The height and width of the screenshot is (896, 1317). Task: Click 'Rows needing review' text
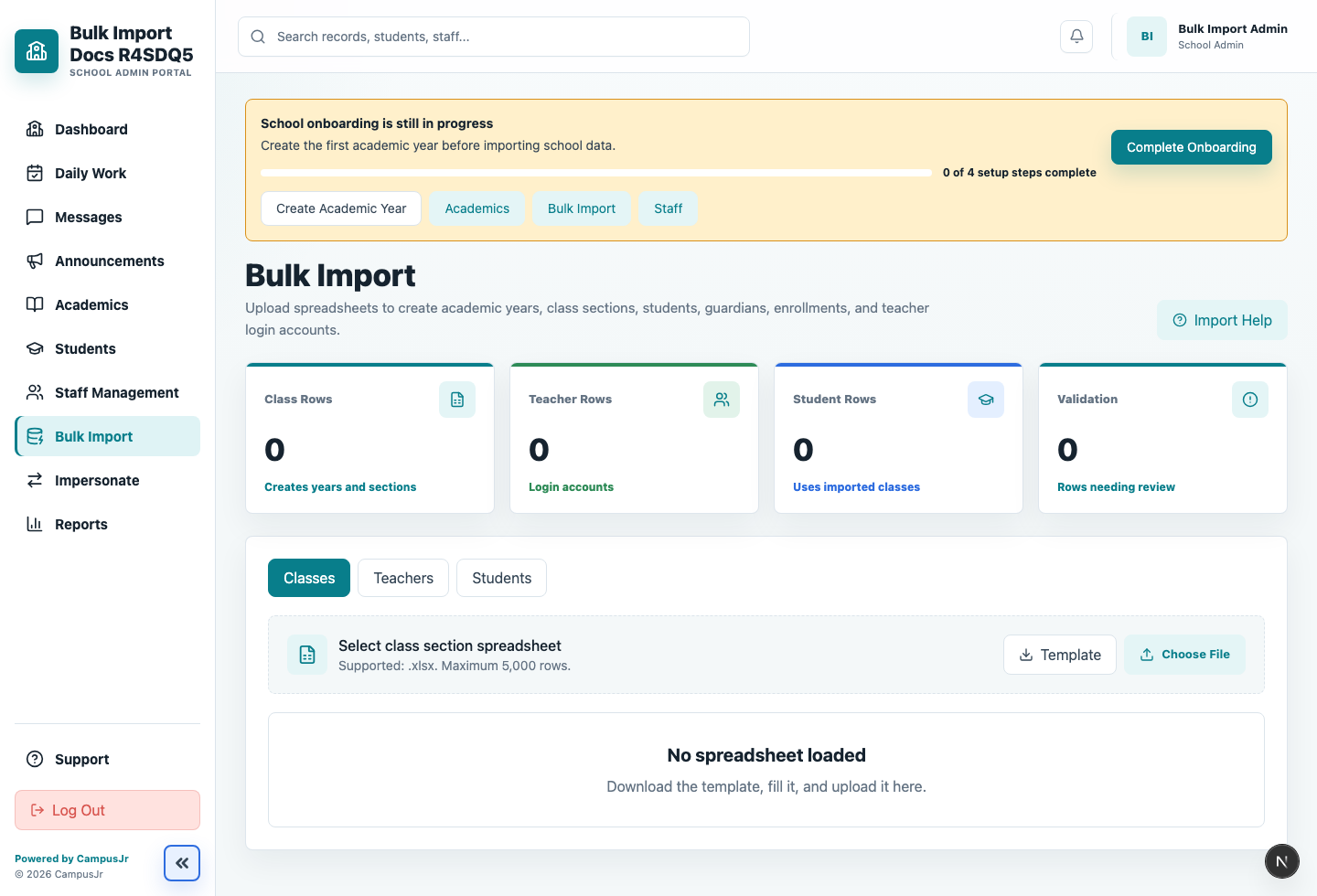[1116, 487]
